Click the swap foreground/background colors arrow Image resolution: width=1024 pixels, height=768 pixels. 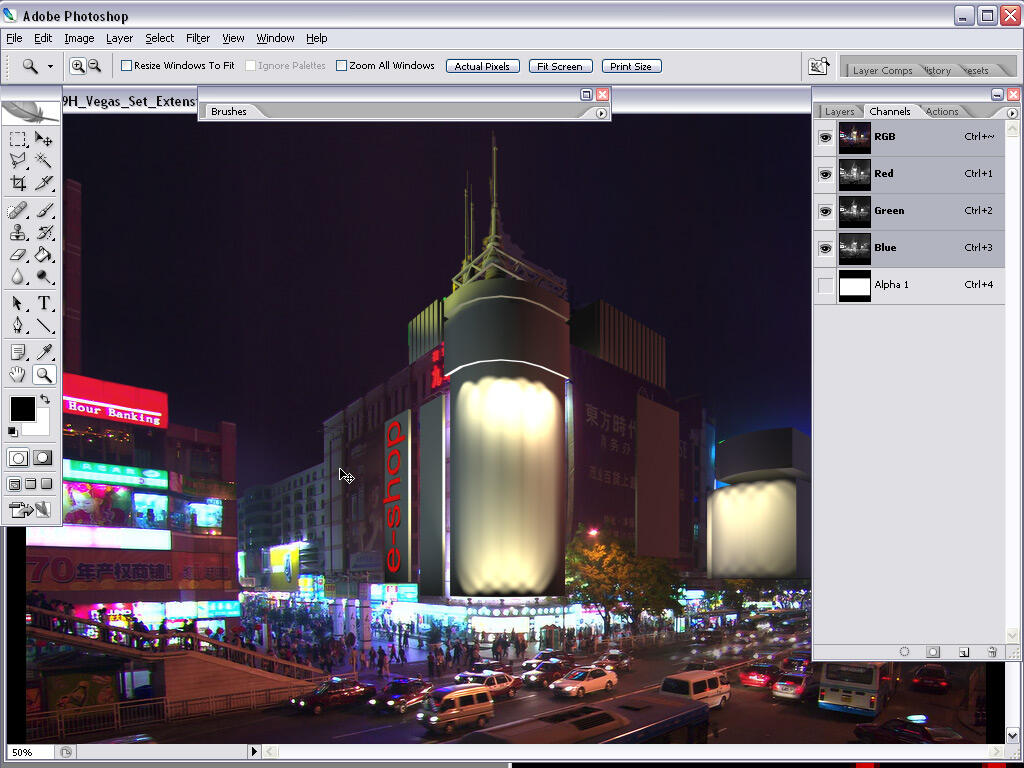pyautogui.click(x=44, y=398)
